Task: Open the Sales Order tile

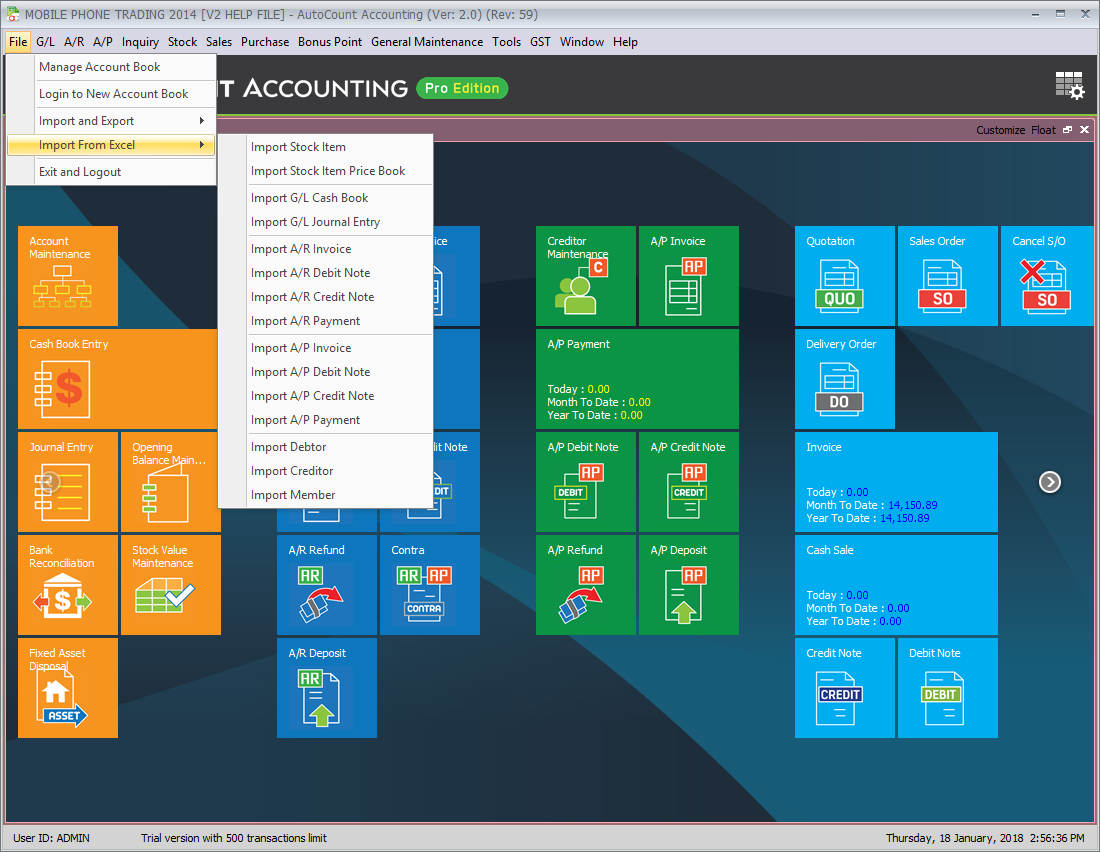Action: 948,276
